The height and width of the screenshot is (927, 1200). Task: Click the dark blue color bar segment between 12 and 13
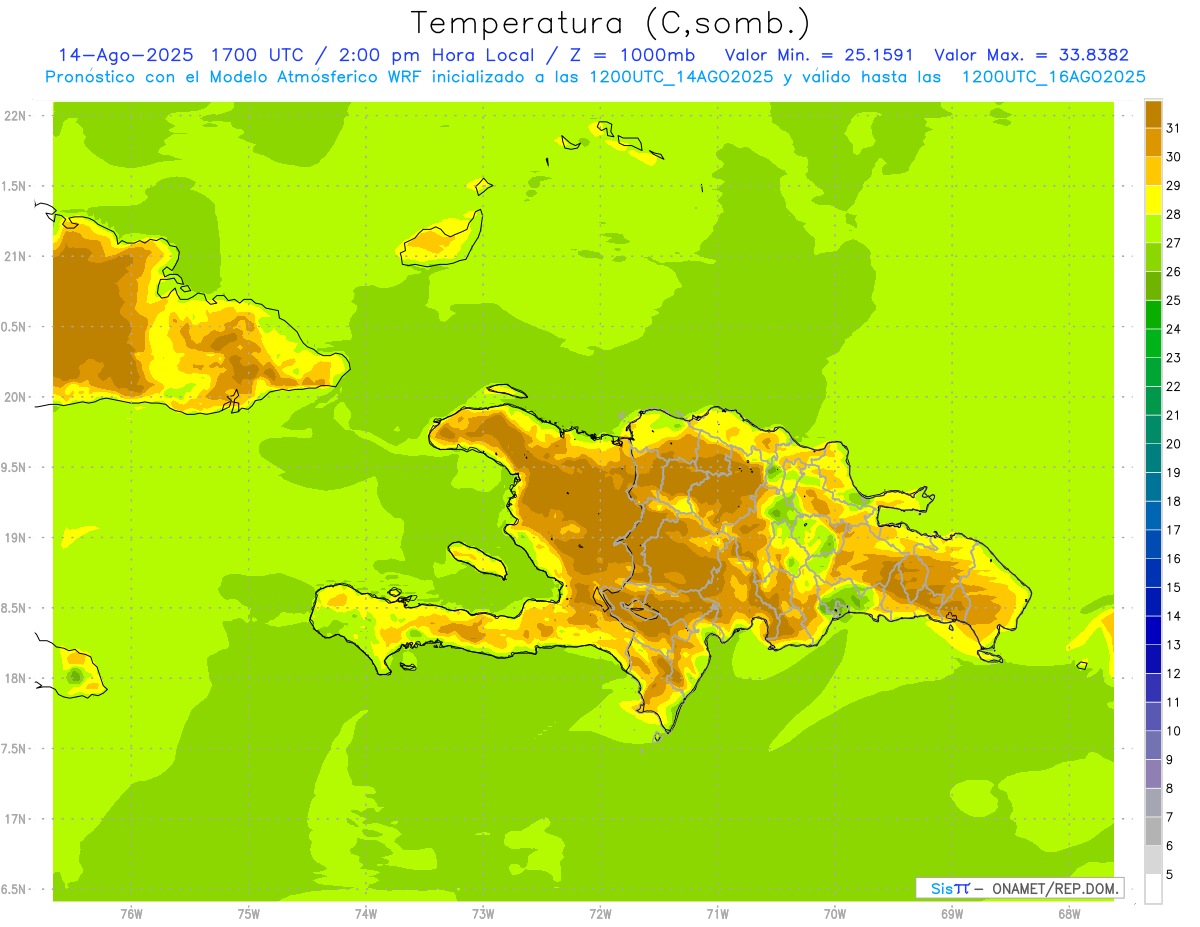(1153, 659)
